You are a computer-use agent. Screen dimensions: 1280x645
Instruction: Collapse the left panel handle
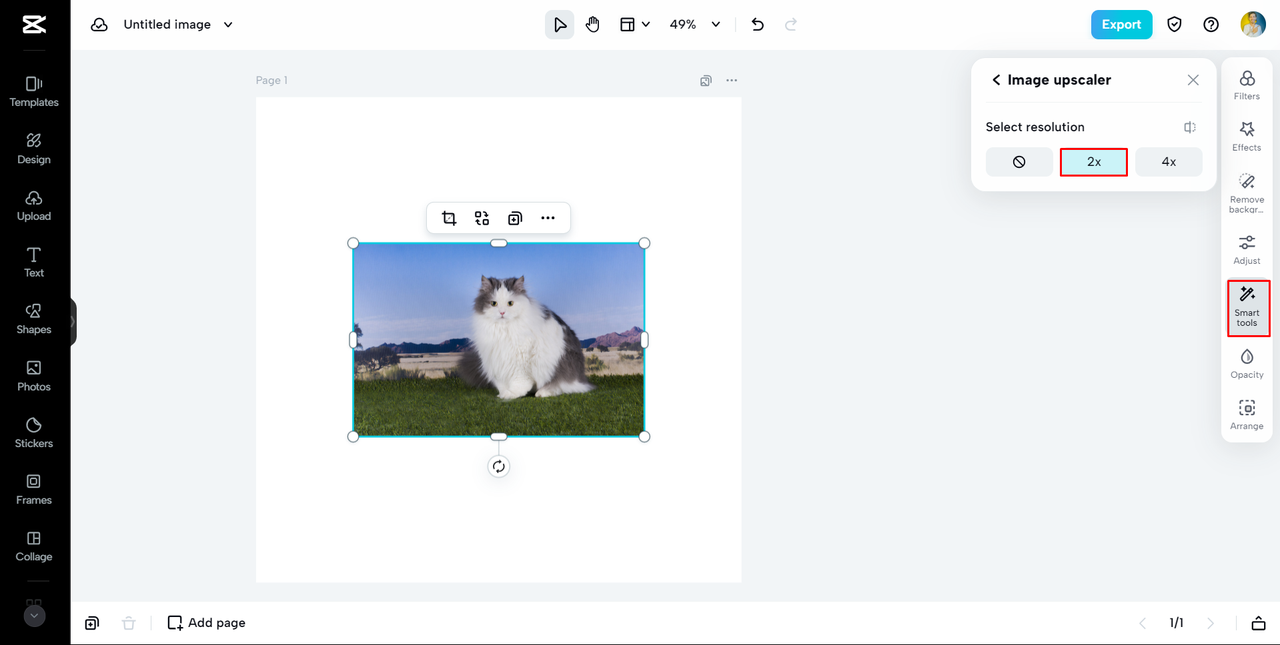(73, 322)
